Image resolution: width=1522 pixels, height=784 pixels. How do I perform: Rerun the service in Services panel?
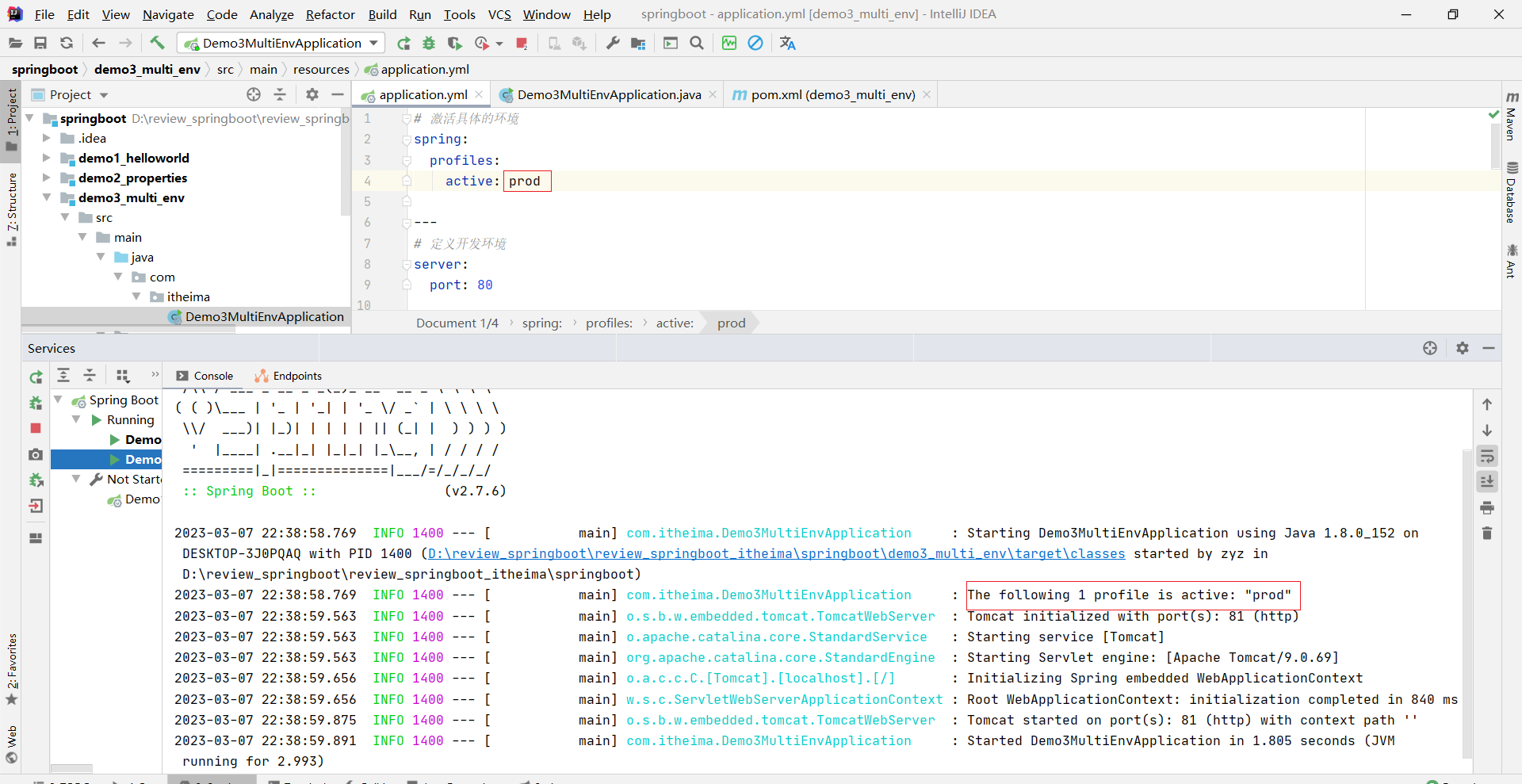coord(36,377)
